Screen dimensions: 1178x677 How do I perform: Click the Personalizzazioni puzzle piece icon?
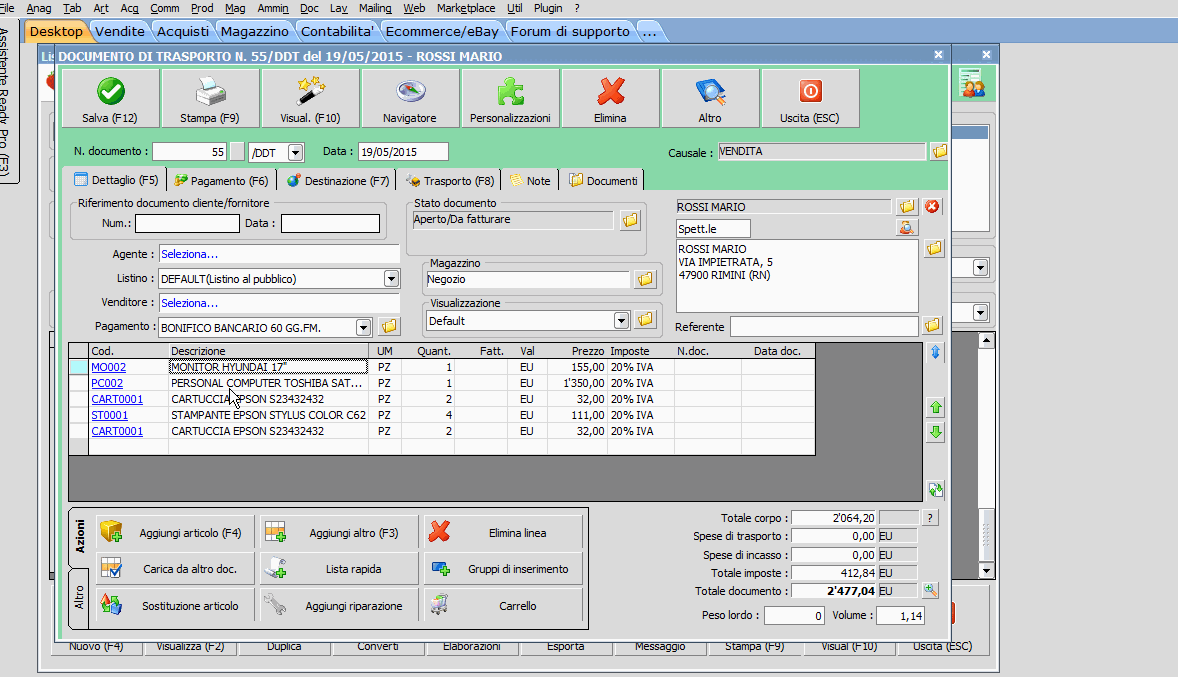(510, 92)
